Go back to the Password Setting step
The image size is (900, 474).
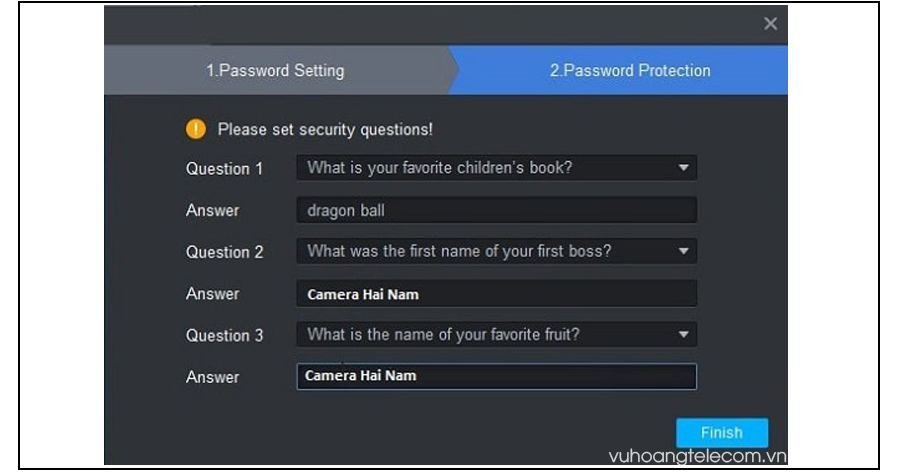[x=275, y=70]
